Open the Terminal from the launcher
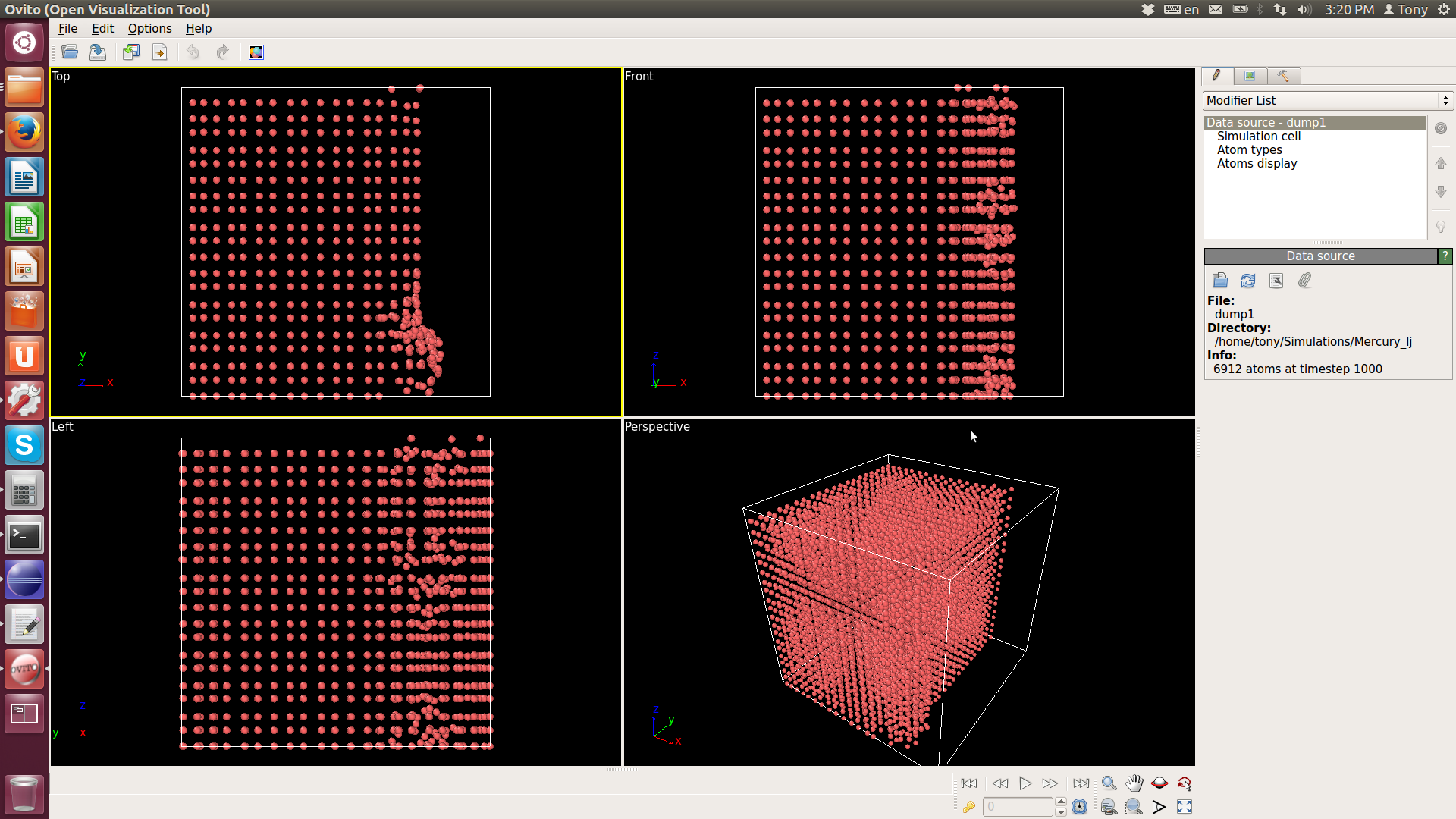Viewport: 1456px width, 819px height. [24, 535]
